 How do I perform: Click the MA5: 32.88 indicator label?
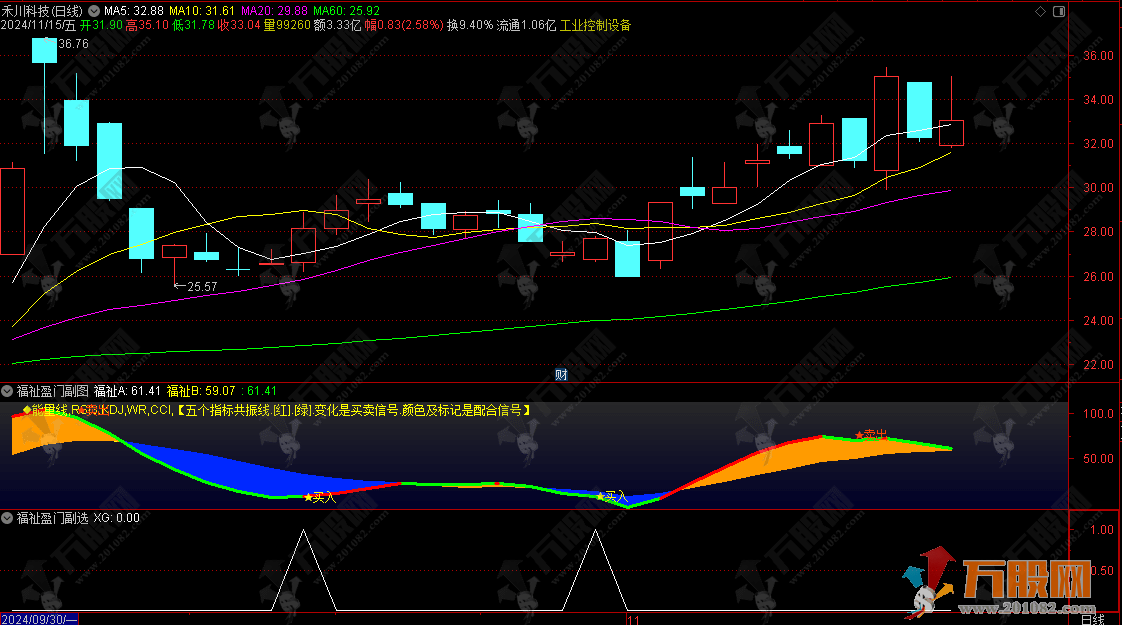[133, 11]
